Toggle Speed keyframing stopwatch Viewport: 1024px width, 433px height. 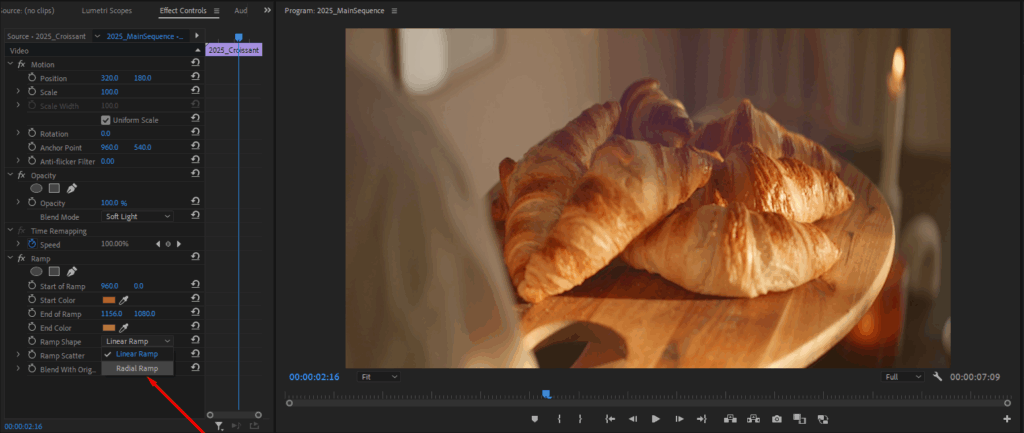pos(32,244)
